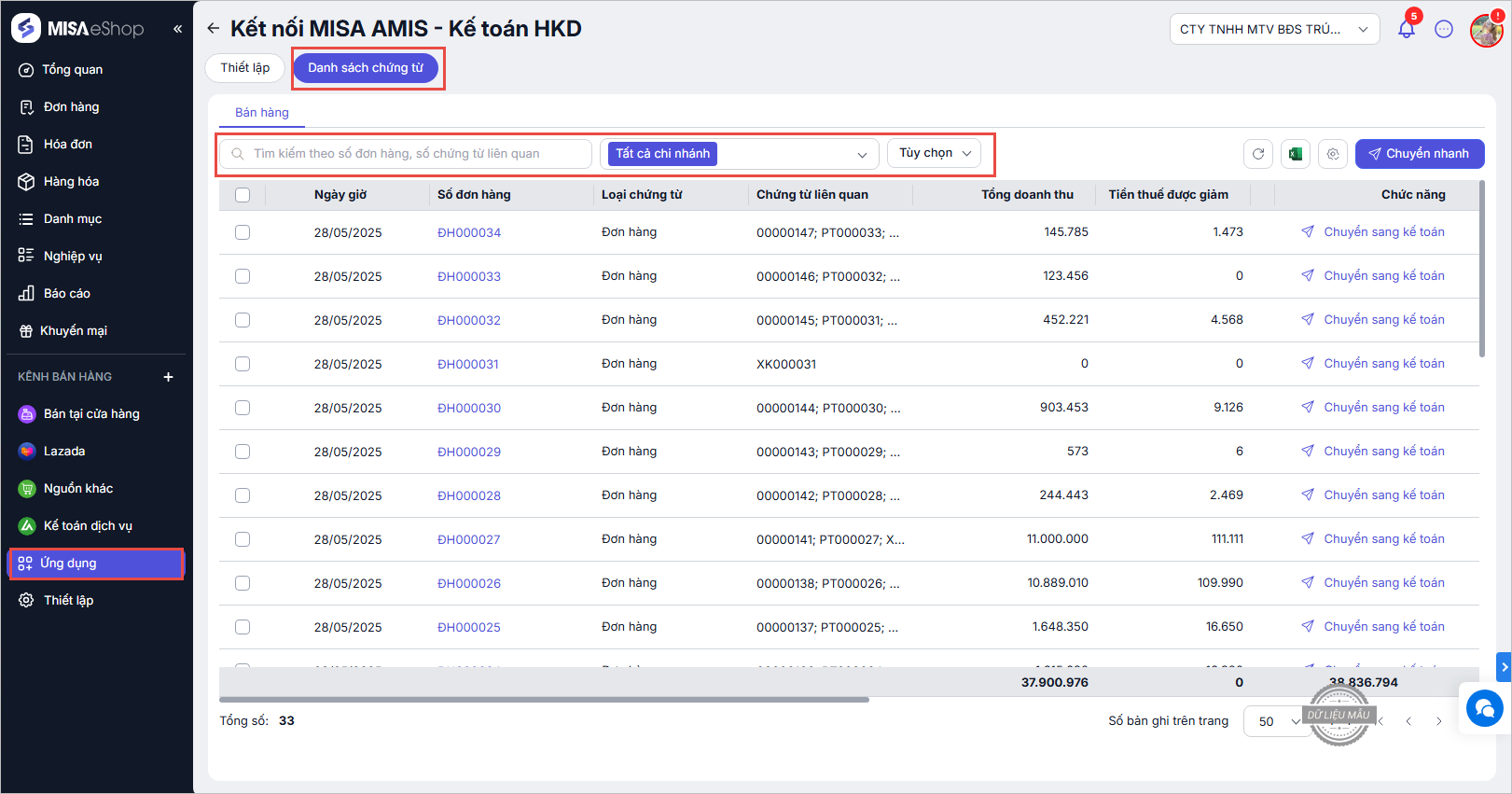The width and height of the screenshot is (1512, 794).
Task: Export list to Excel
Action: pos(1296,154)
